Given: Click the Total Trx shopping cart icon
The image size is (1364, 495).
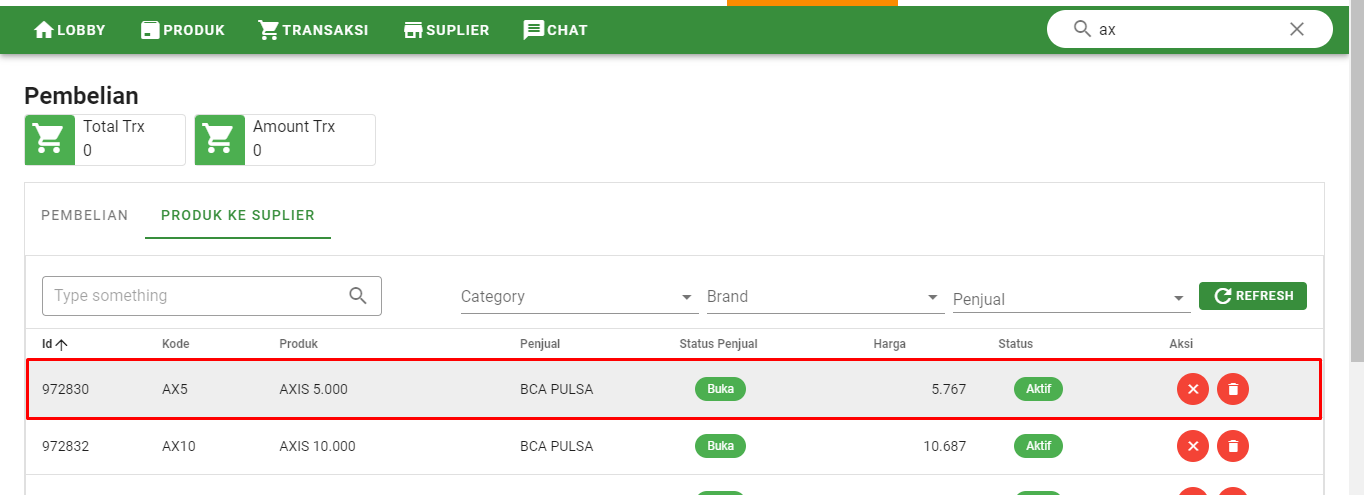Looking at the screenshot, I should [x=50, y=139].
